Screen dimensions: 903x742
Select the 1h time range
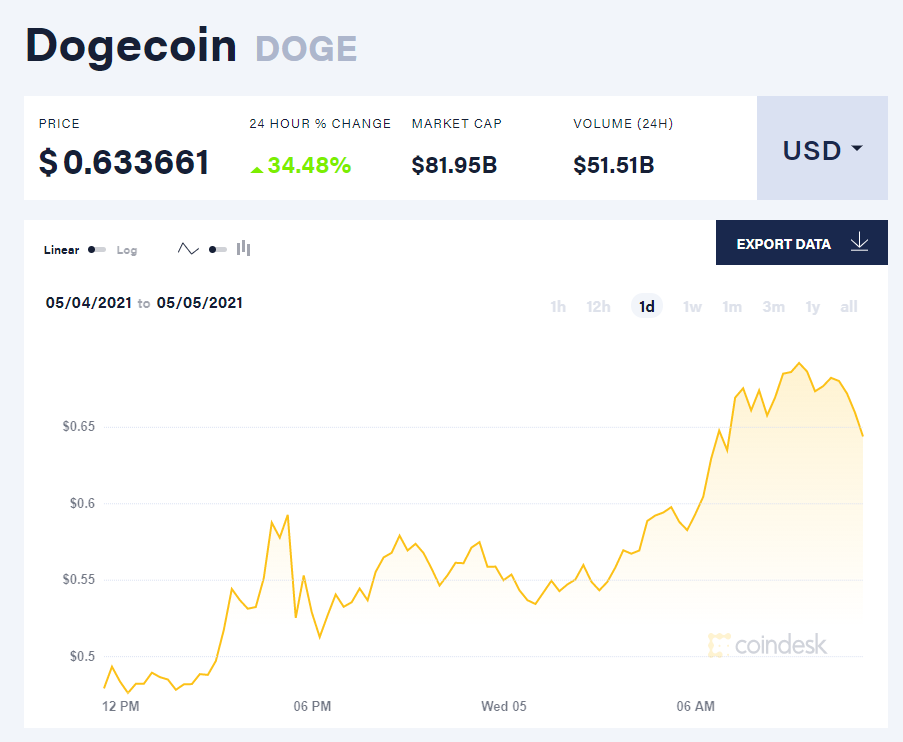tap(557, 306)
